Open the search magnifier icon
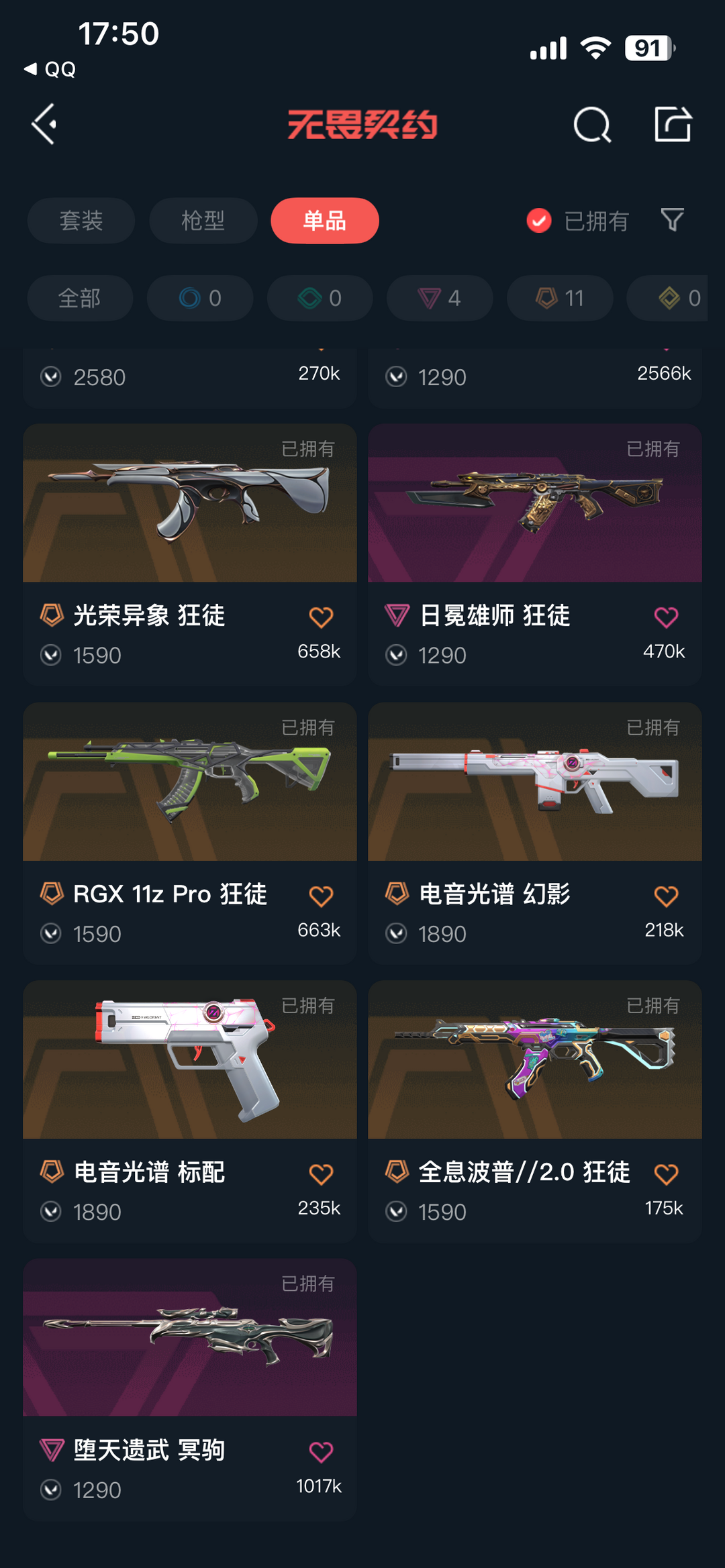The image size is (725, 1568). [x=592, y=125]
